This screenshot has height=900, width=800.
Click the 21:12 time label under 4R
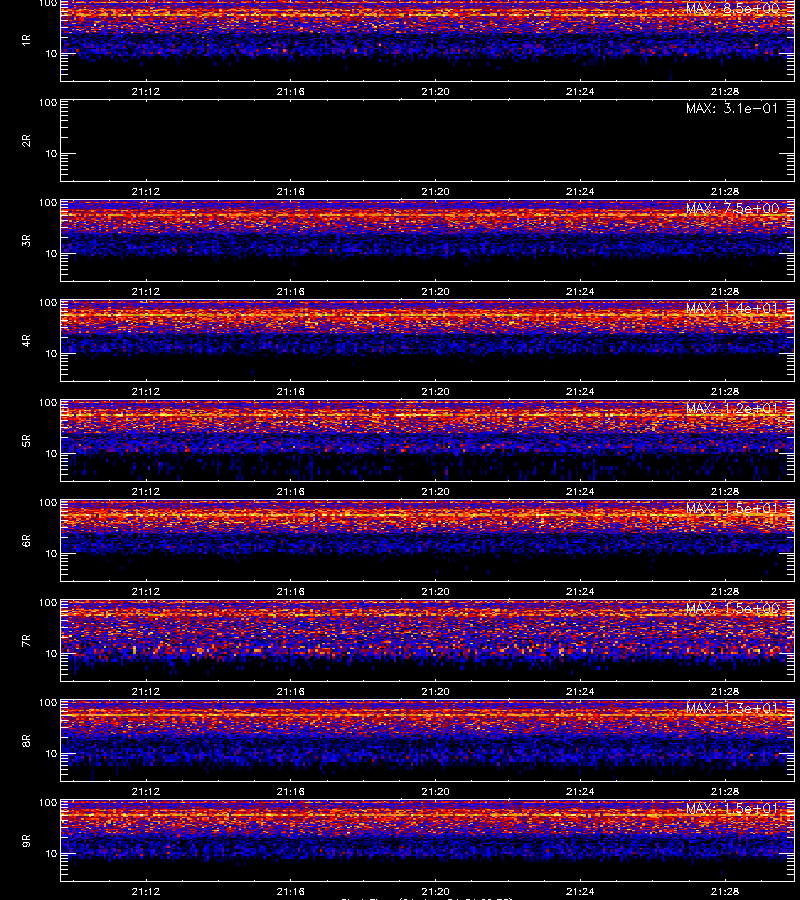tap(146, 391)
